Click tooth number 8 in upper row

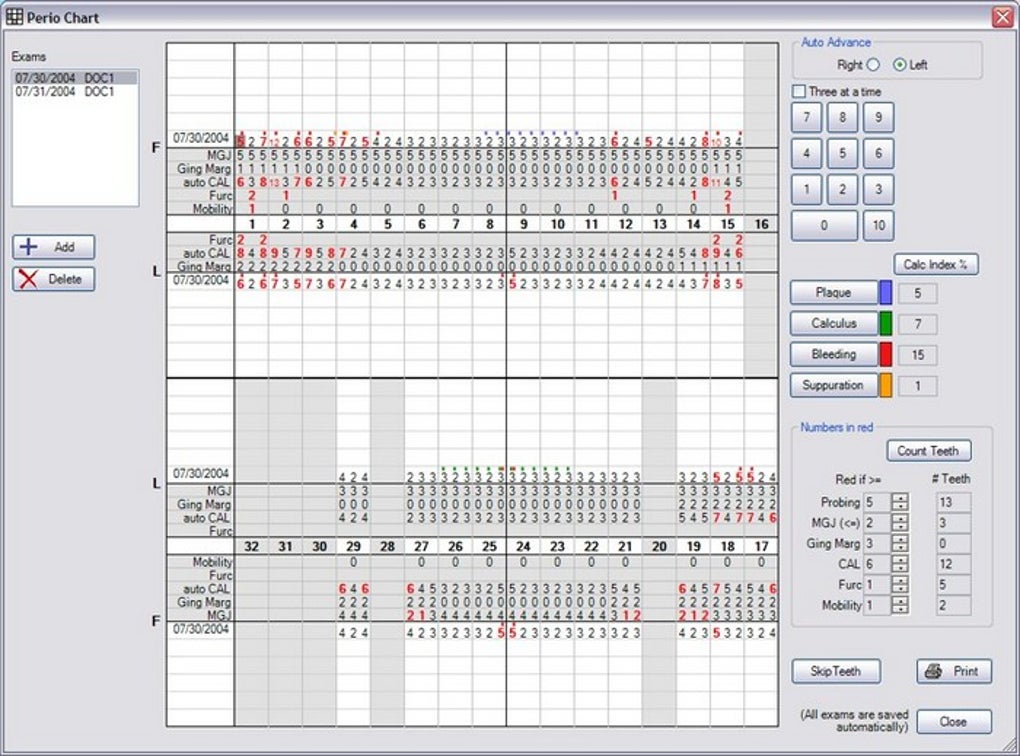[x=489, y=224]
